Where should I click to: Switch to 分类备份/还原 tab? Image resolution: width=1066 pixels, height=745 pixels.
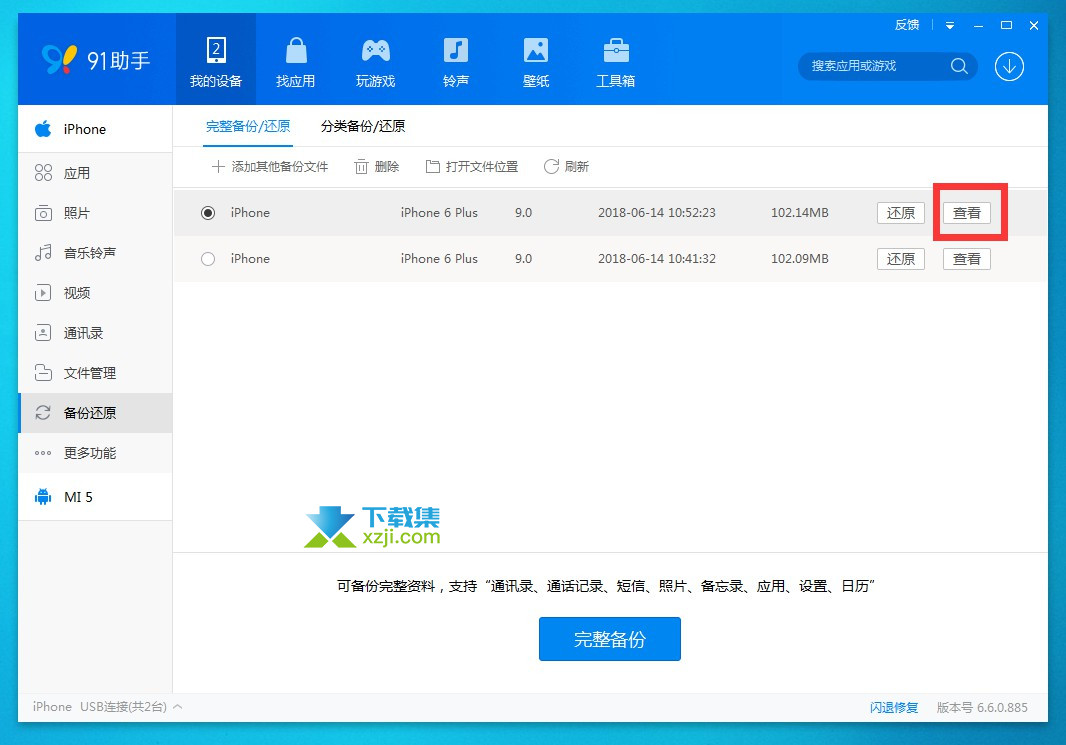363,126
